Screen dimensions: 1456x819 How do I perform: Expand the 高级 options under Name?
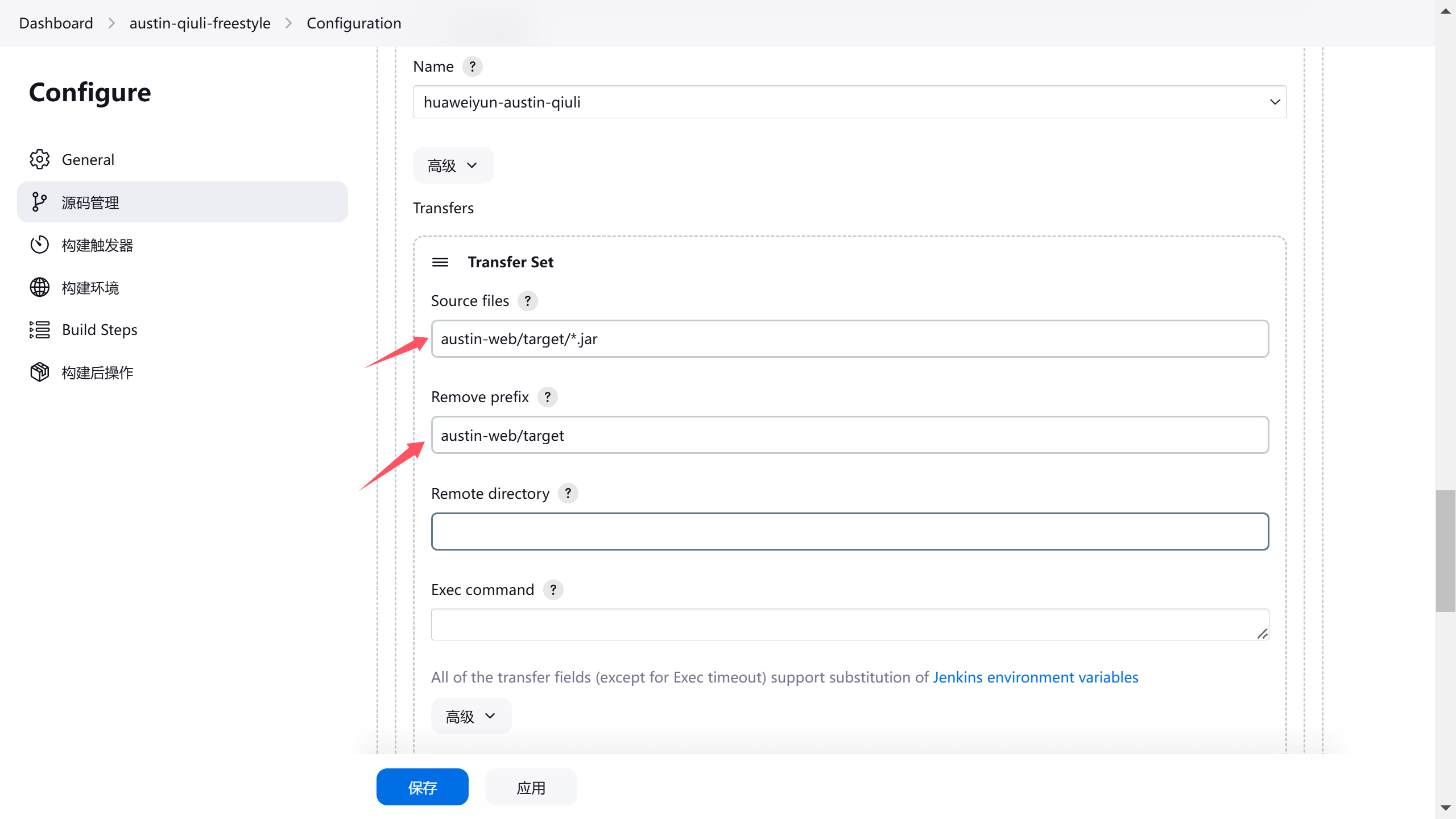[x=453, y=166]
